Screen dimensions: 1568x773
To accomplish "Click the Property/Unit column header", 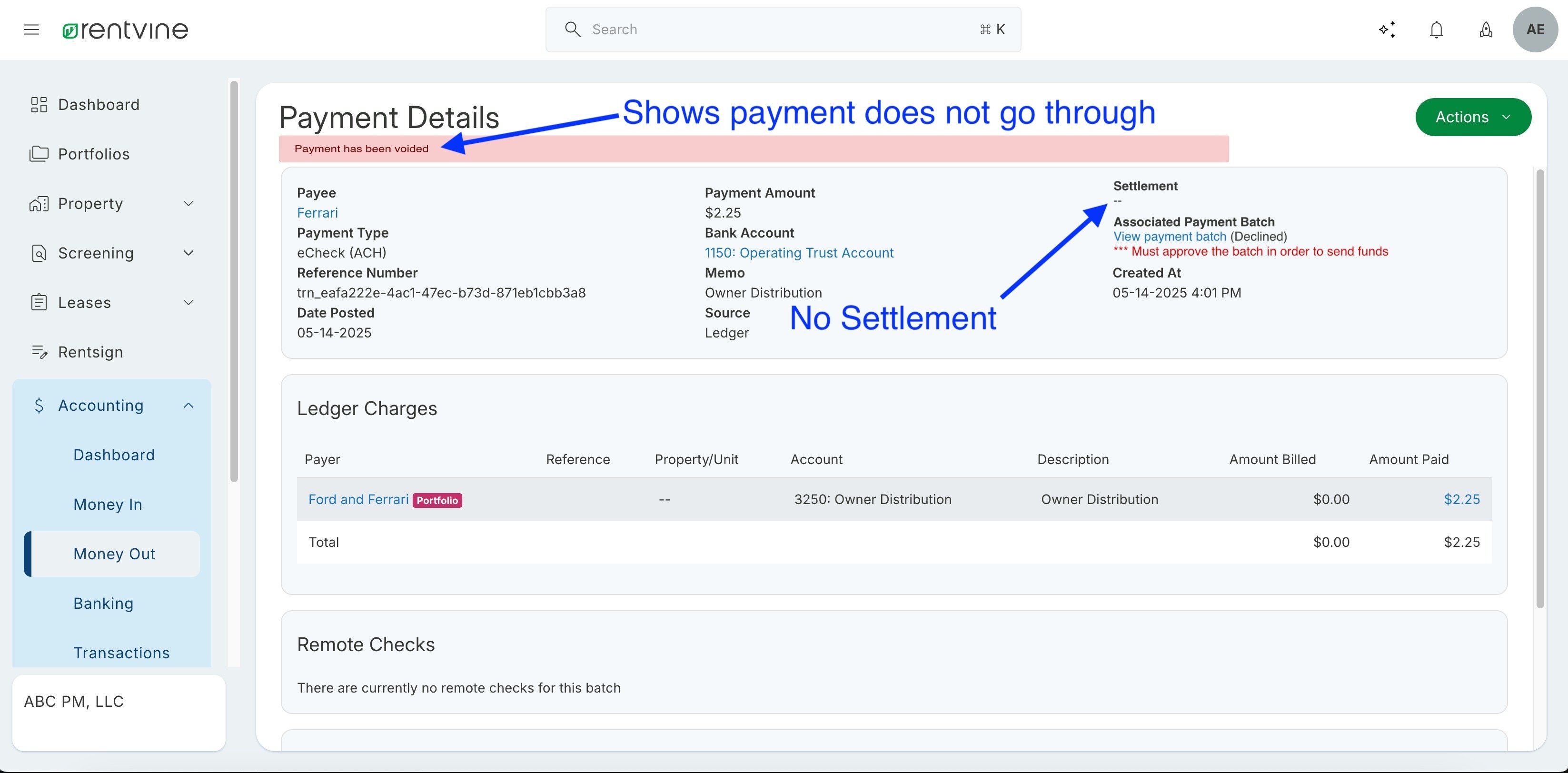I will 696,459.
